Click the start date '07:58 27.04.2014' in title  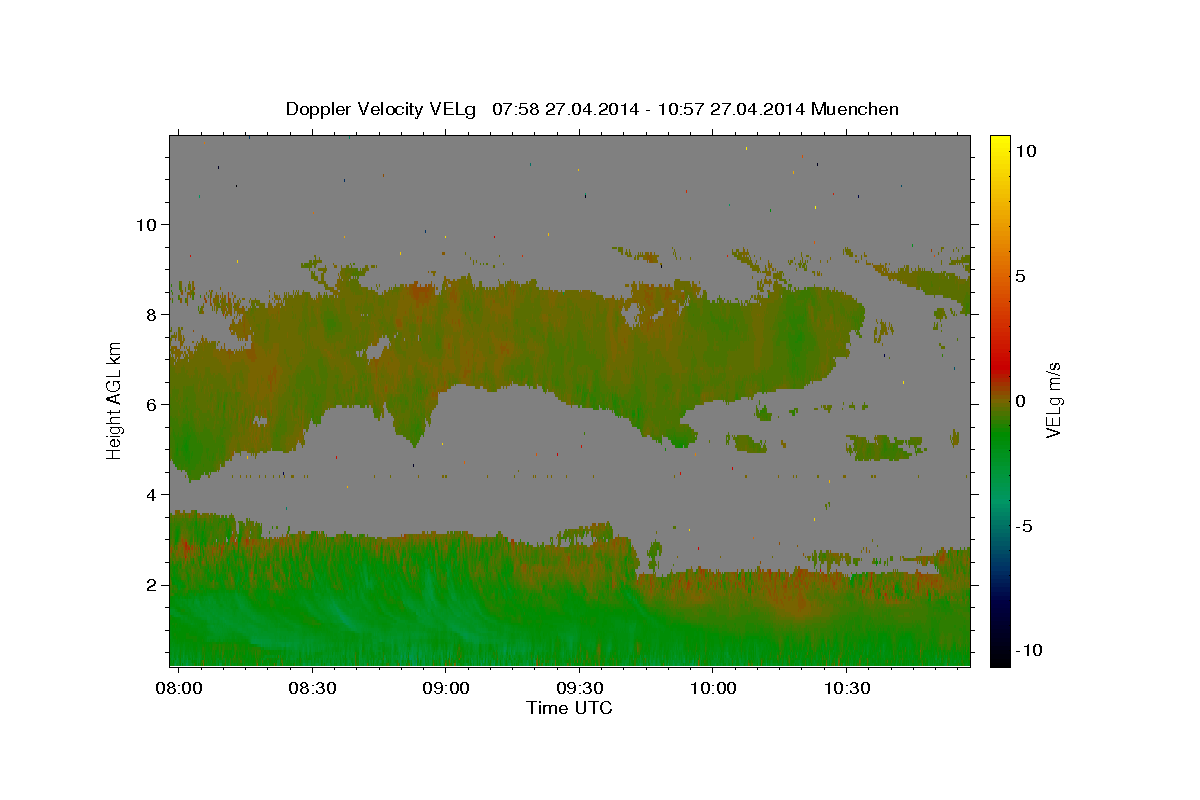click(x=566, y=110)
